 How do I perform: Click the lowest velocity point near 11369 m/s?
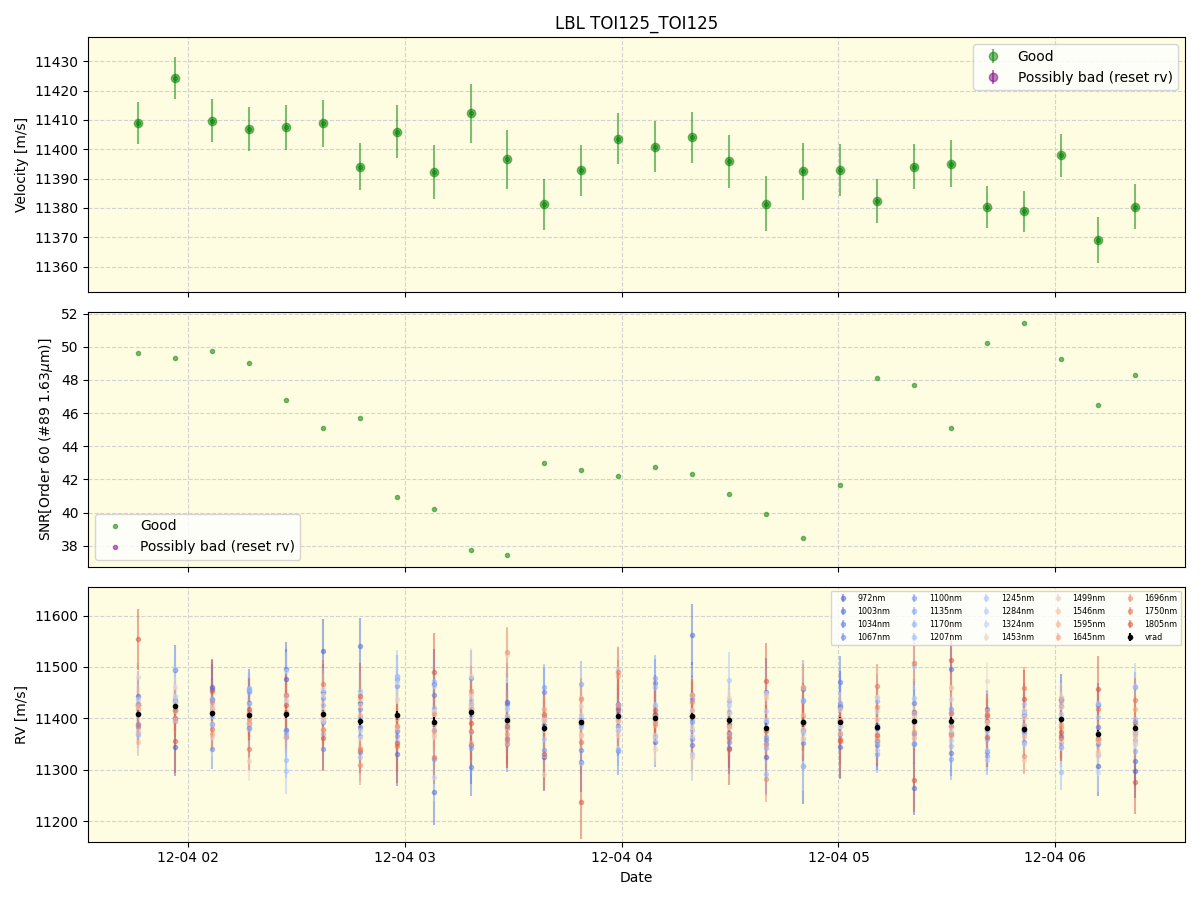coord(1098,240)
